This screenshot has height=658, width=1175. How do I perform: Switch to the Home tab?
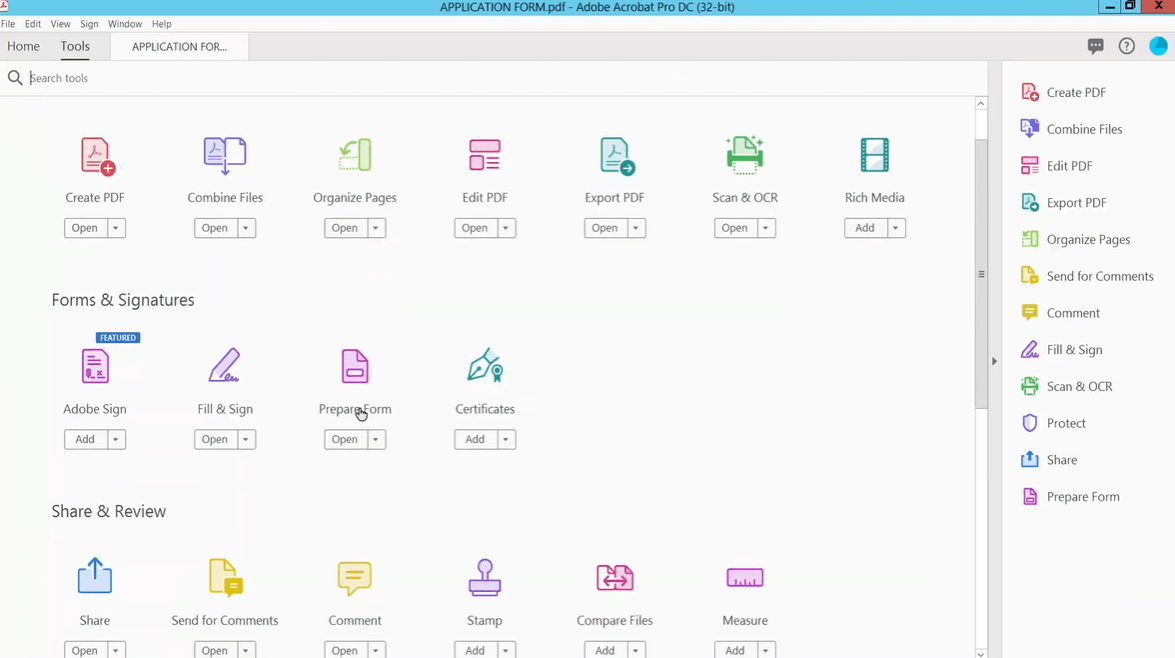(x=23, y=46)
